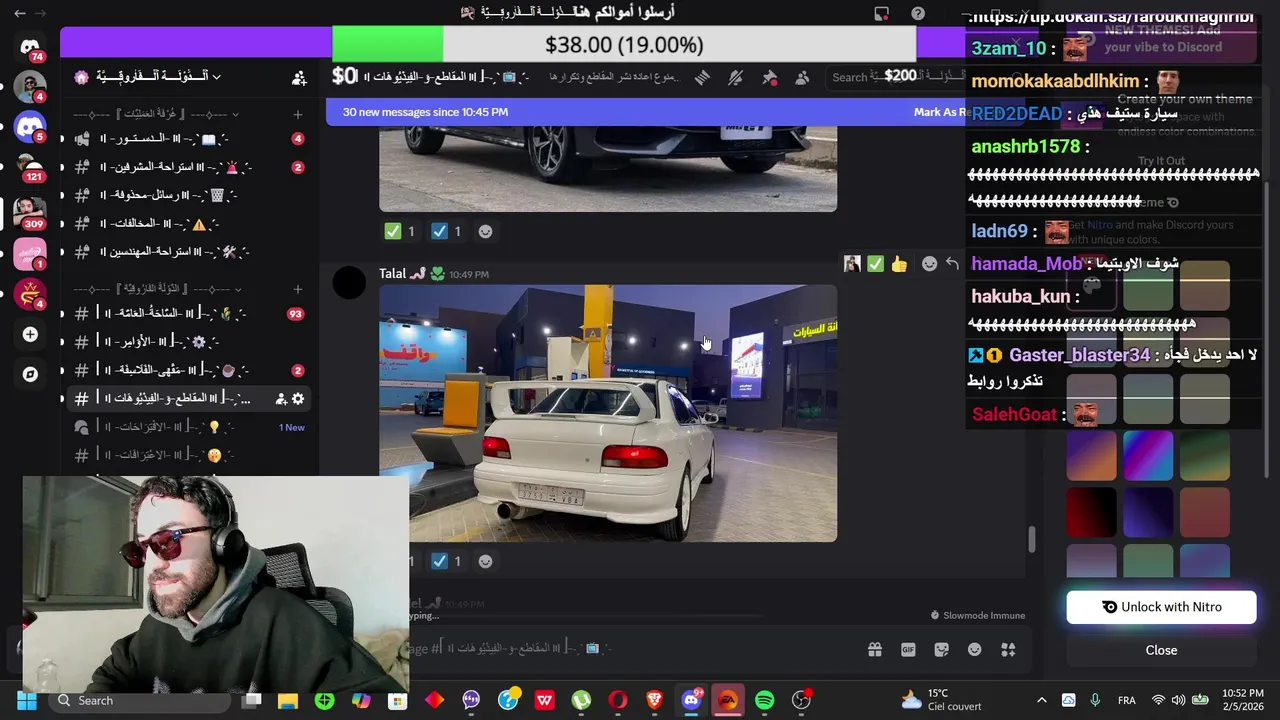Screen dimensions: 1280x720
Task: Click the Unlock with Nitro button
Action: pos(1161,607)
